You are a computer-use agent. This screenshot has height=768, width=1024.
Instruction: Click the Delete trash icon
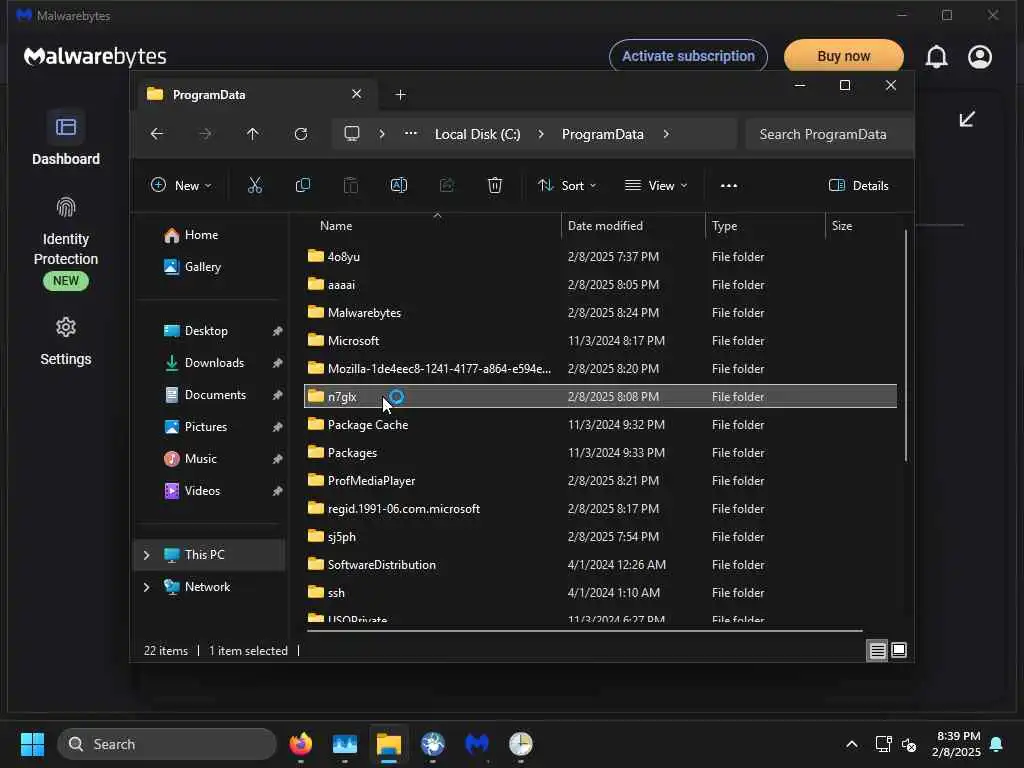494,185
